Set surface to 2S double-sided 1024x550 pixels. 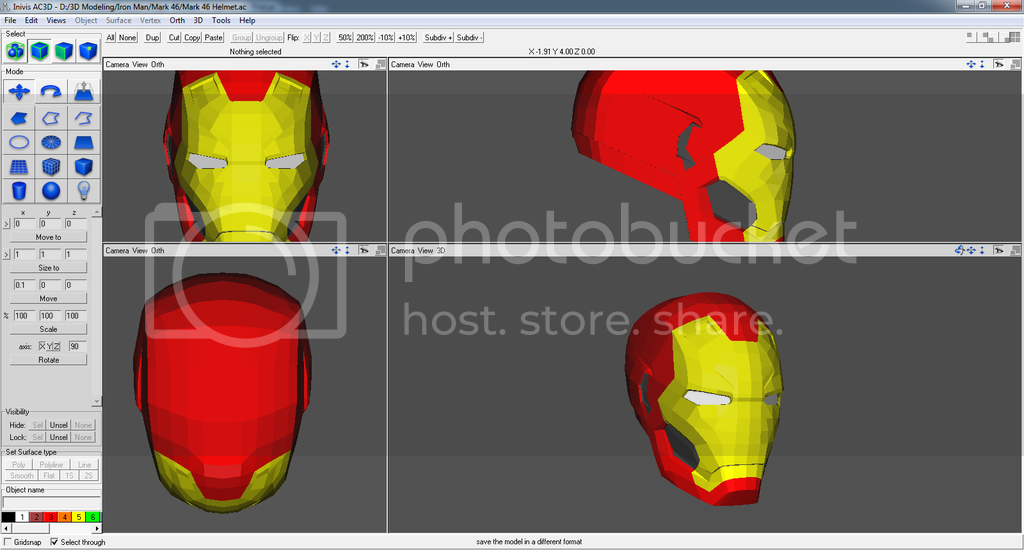click(88, 476)
